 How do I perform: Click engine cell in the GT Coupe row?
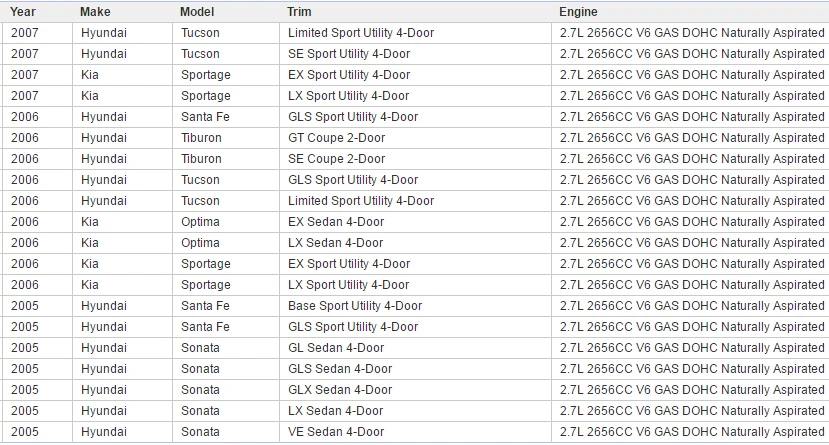coord(692,138)
